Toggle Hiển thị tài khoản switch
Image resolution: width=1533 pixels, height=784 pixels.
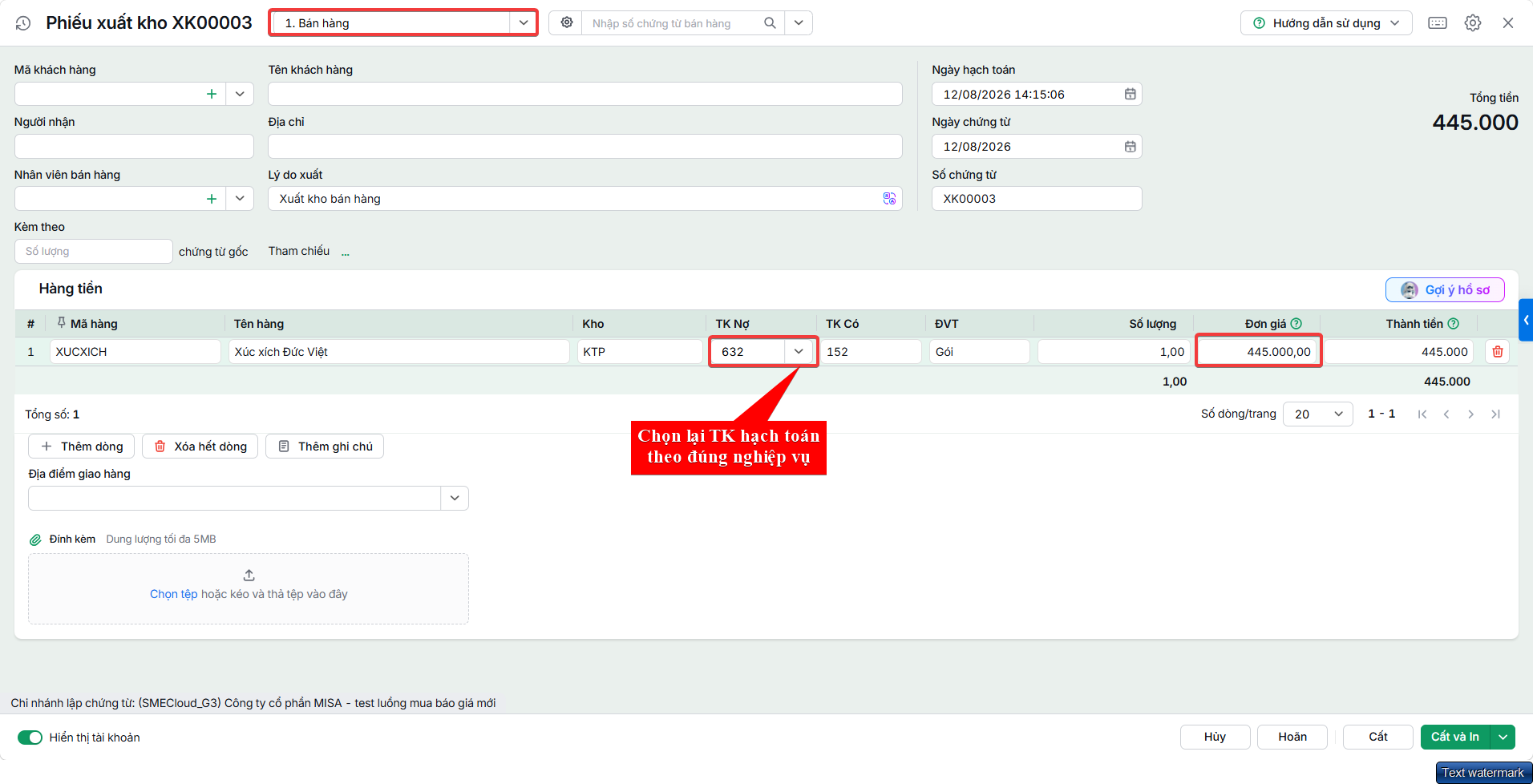point(30,738)
